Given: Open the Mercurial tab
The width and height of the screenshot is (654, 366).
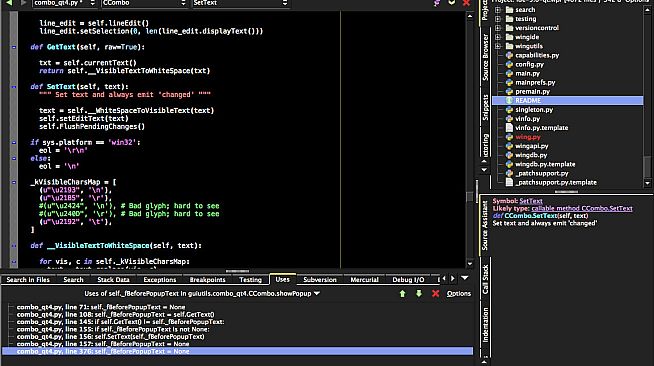Looking at the screenshot, I should [364, 280].
